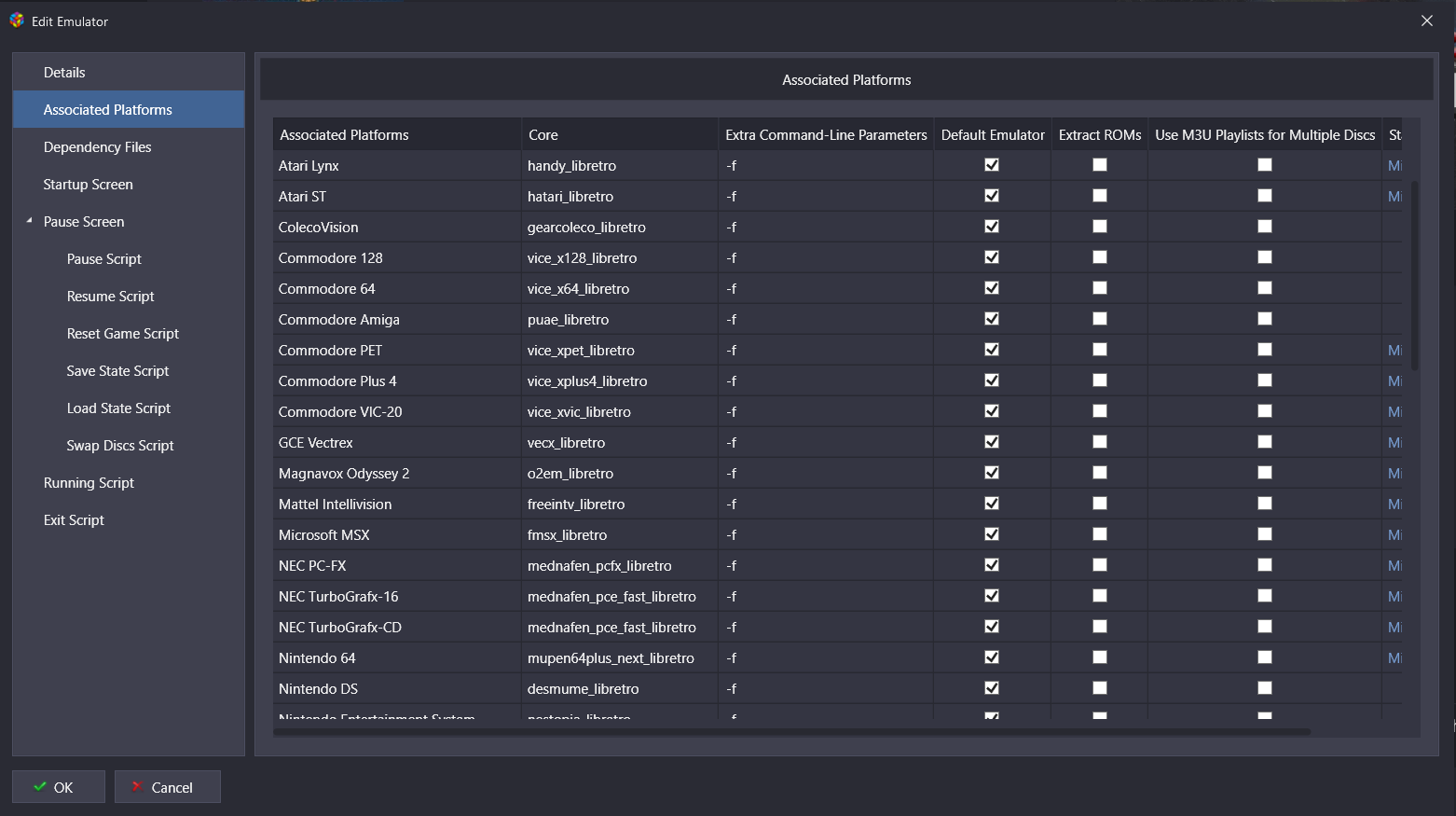Edit the vecx_libretro core cell
This screenshot has width=1456, height=816.
click(620, 443)
